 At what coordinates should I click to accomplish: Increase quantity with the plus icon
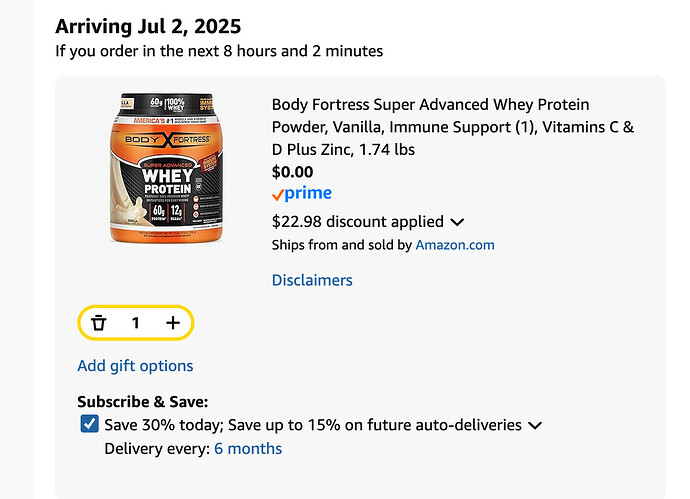[173, 323]
